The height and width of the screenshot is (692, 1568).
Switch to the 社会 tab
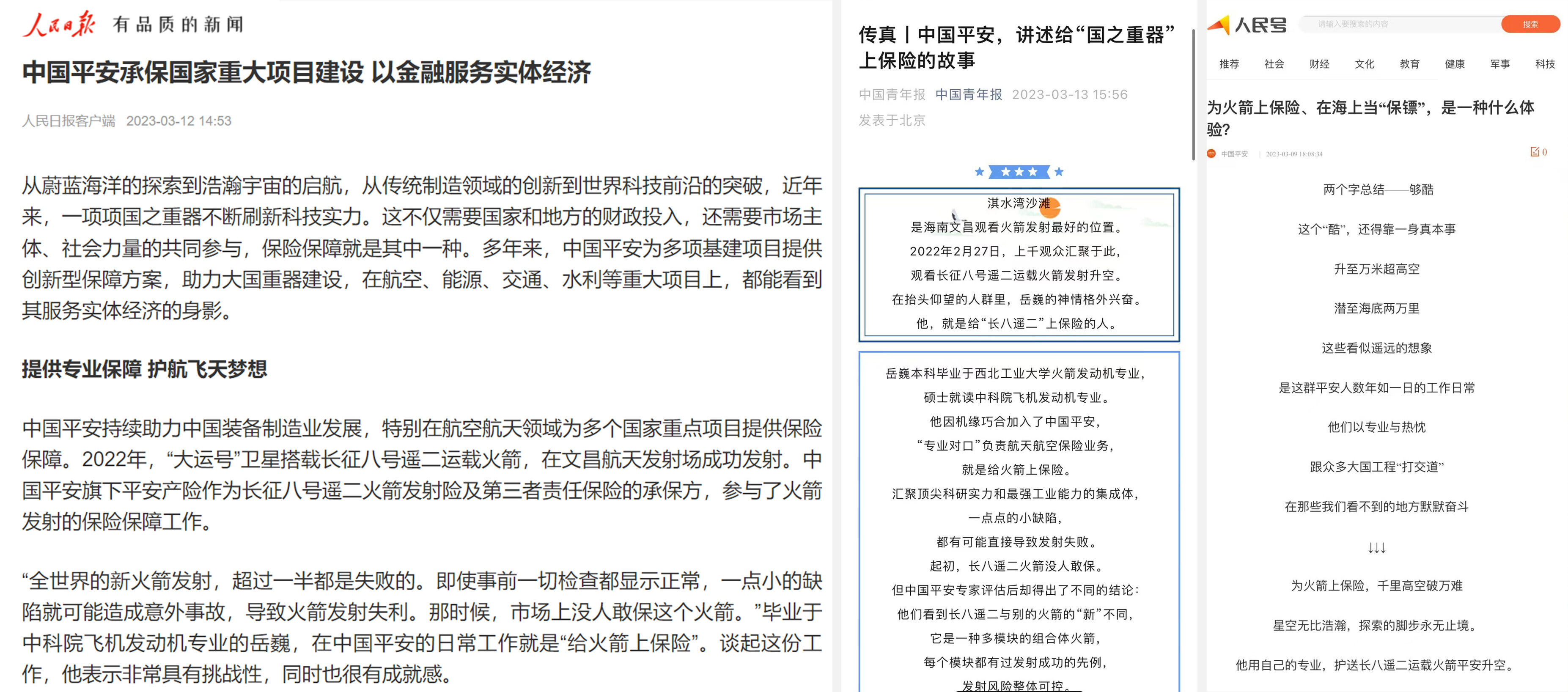(1274, 64)
